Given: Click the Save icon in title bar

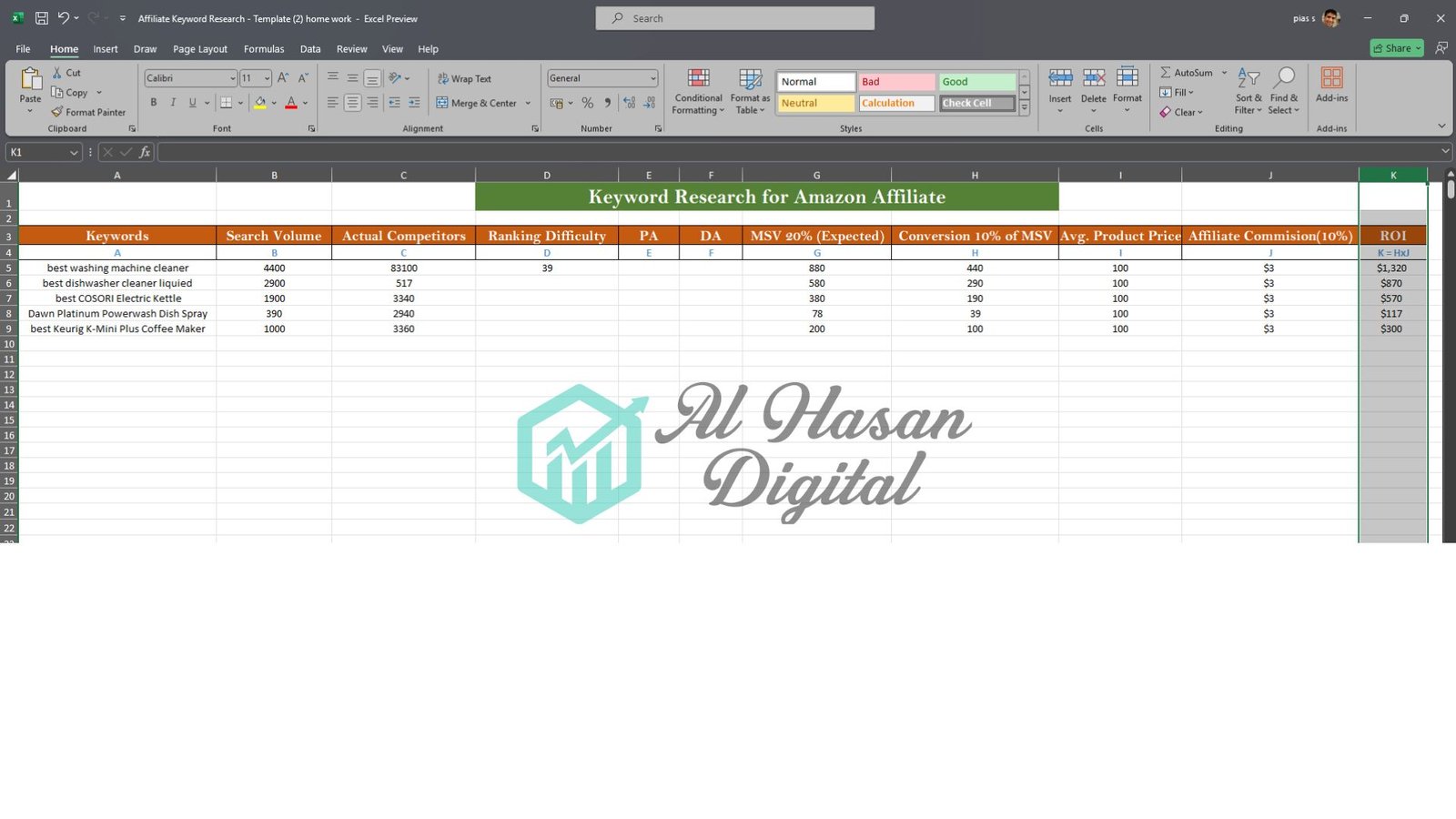Looking at the screenshot, I should (41, 18).
